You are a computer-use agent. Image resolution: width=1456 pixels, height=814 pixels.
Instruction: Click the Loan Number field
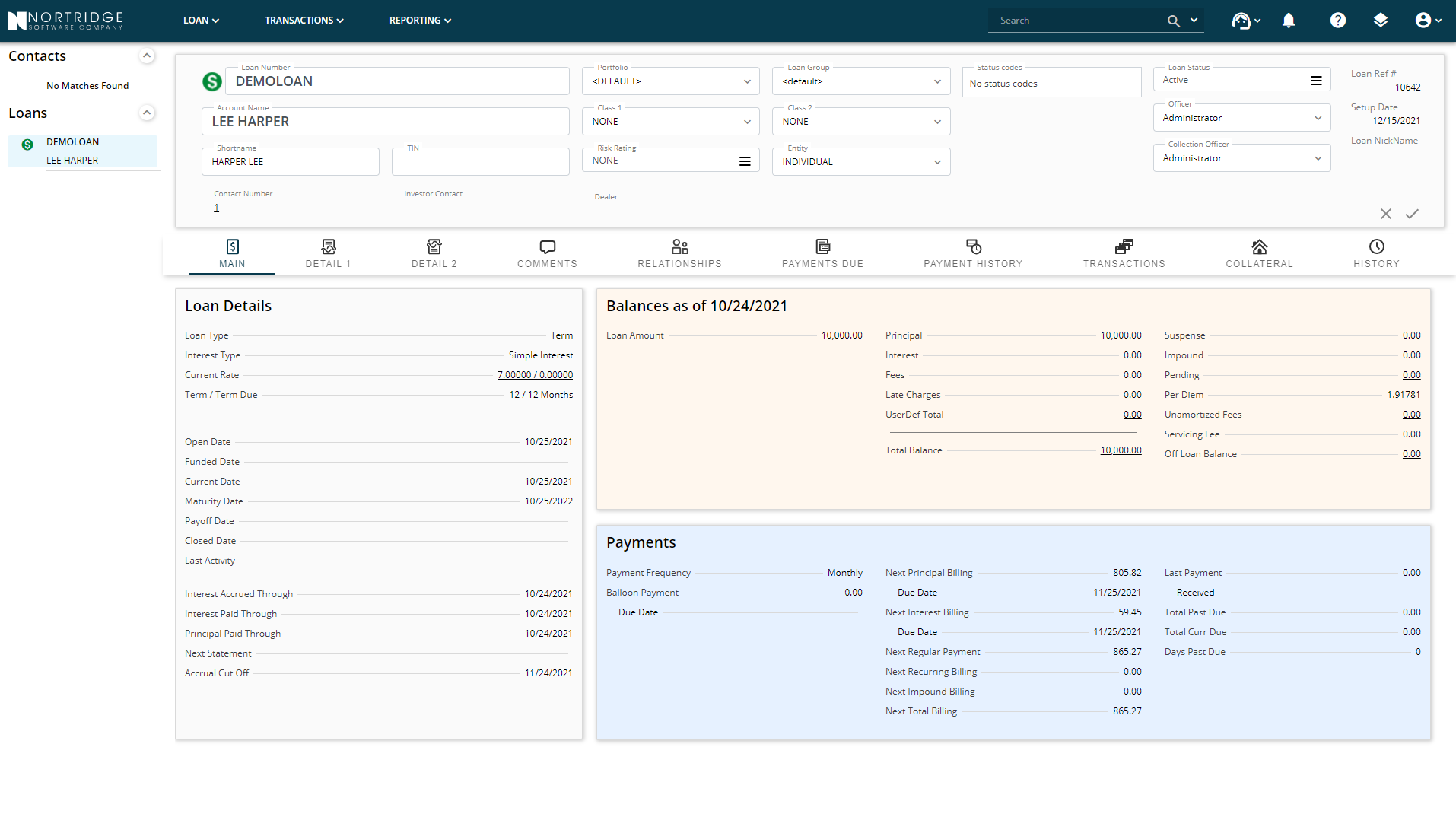click(x=397, y=81)
